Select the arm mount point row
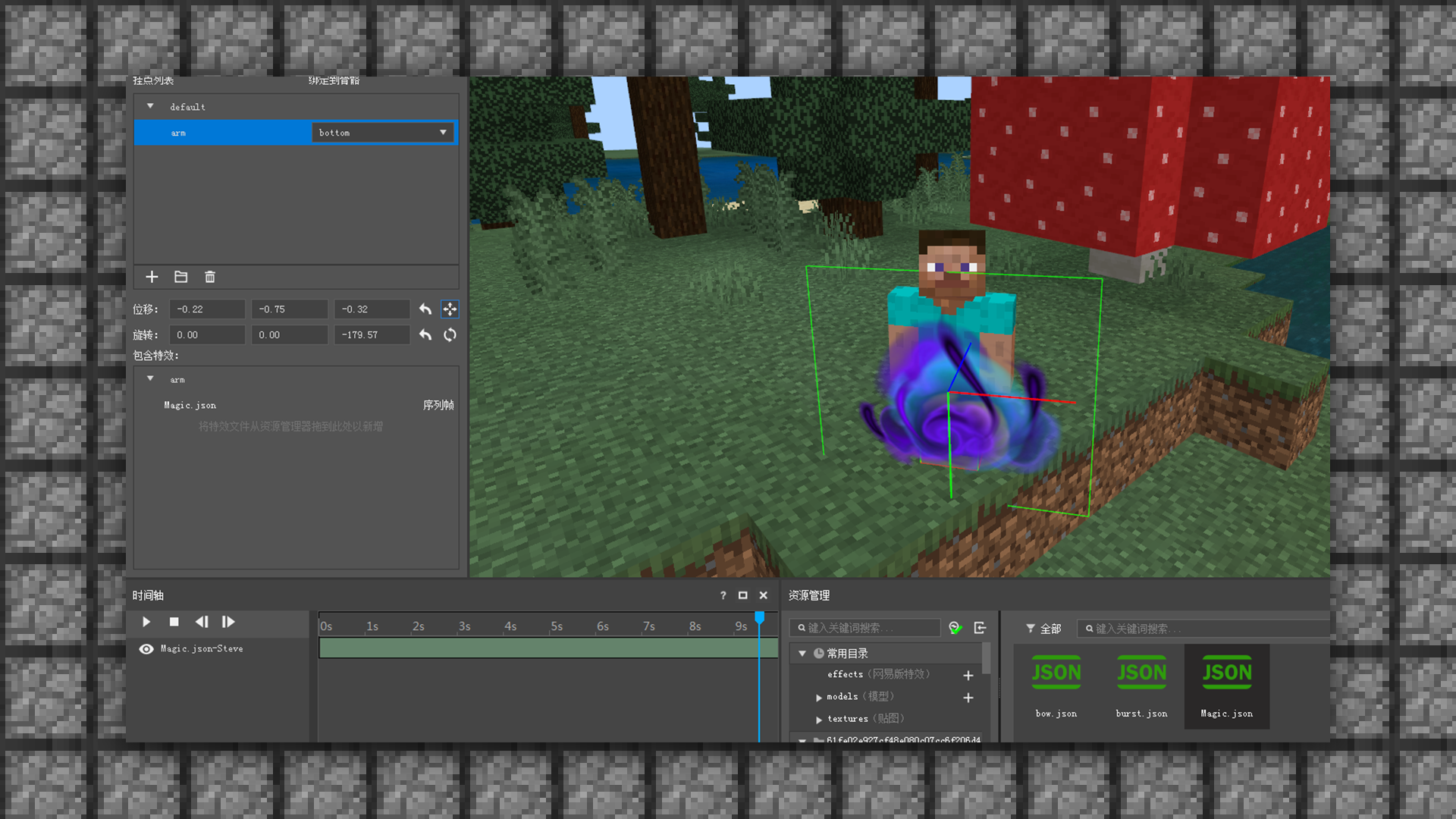Viewport: 1456px width, 819px height. (296, 133)
